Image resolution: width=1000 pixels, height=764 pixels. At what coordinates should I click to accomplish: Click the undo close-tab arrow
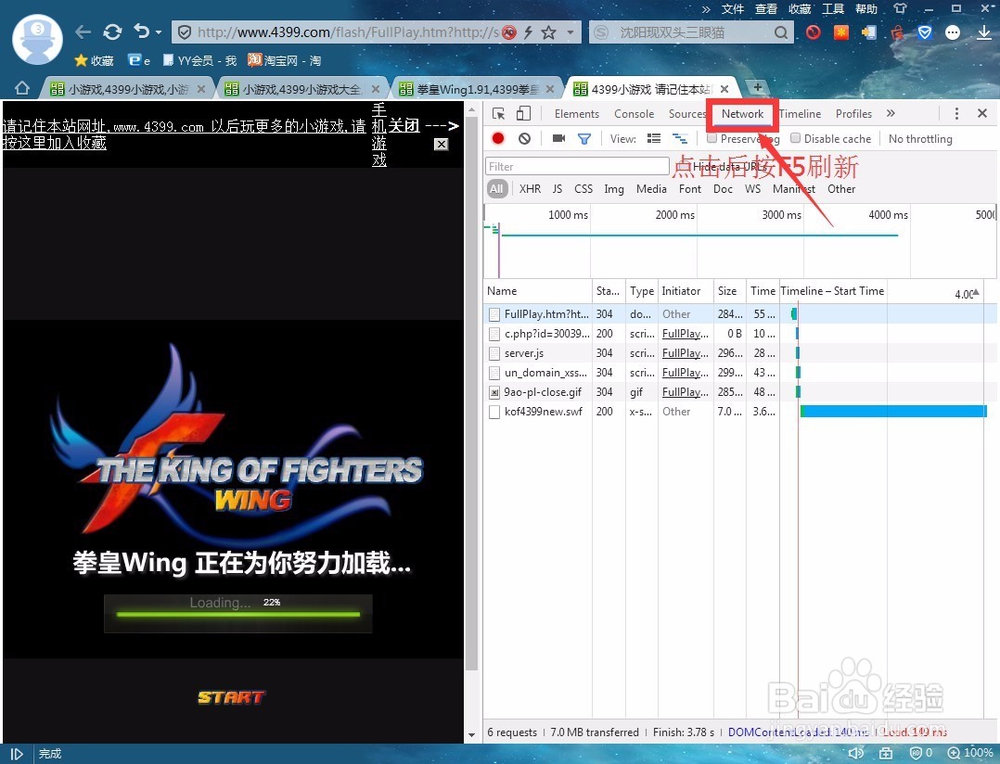coord(142,31)
